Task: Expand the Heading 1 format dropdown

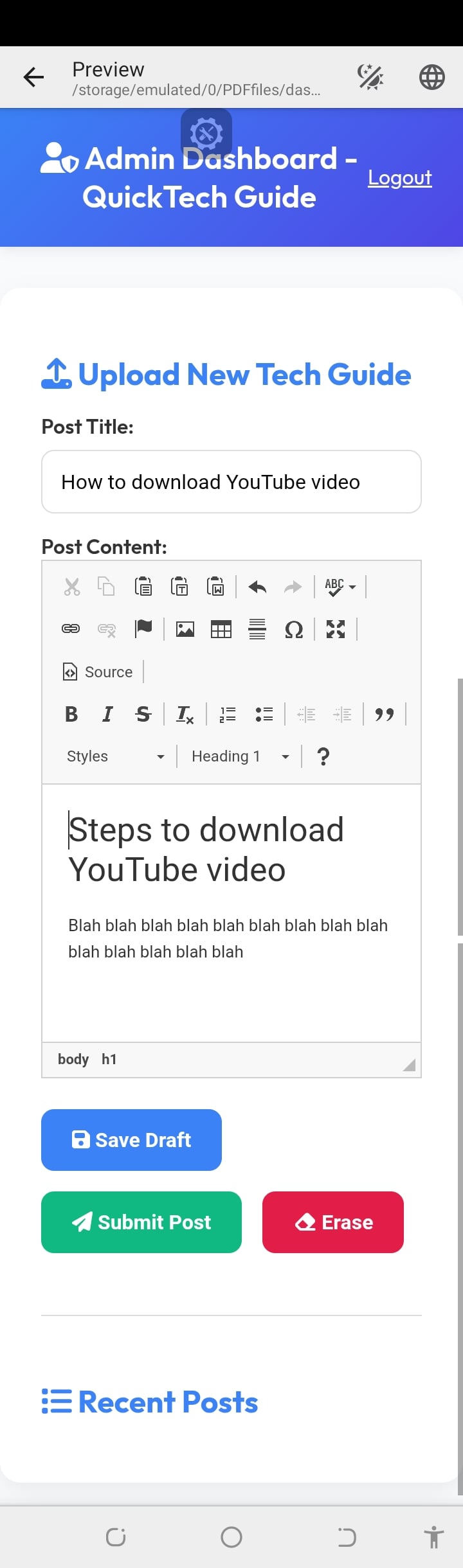Action: click(240, 756)
